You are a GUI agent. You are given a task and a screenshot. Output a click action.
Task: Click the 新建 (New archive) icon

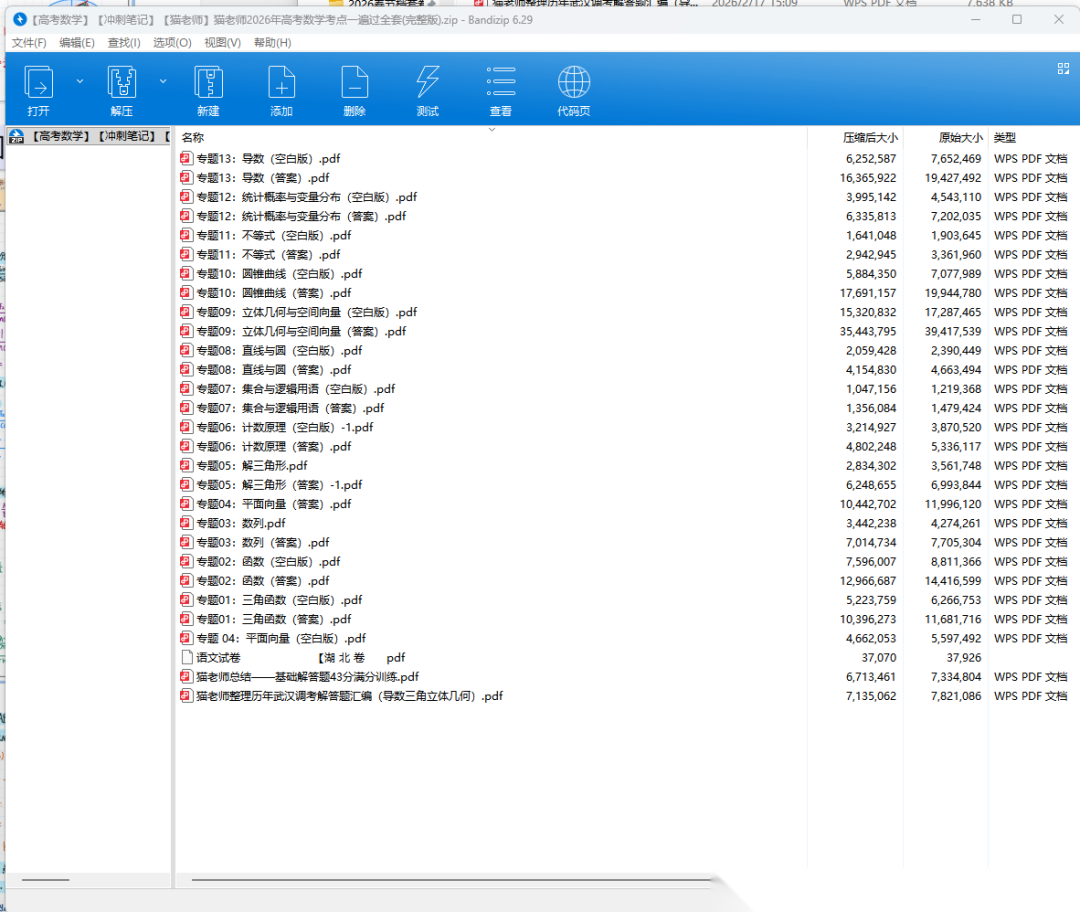[x=208, y=82]
